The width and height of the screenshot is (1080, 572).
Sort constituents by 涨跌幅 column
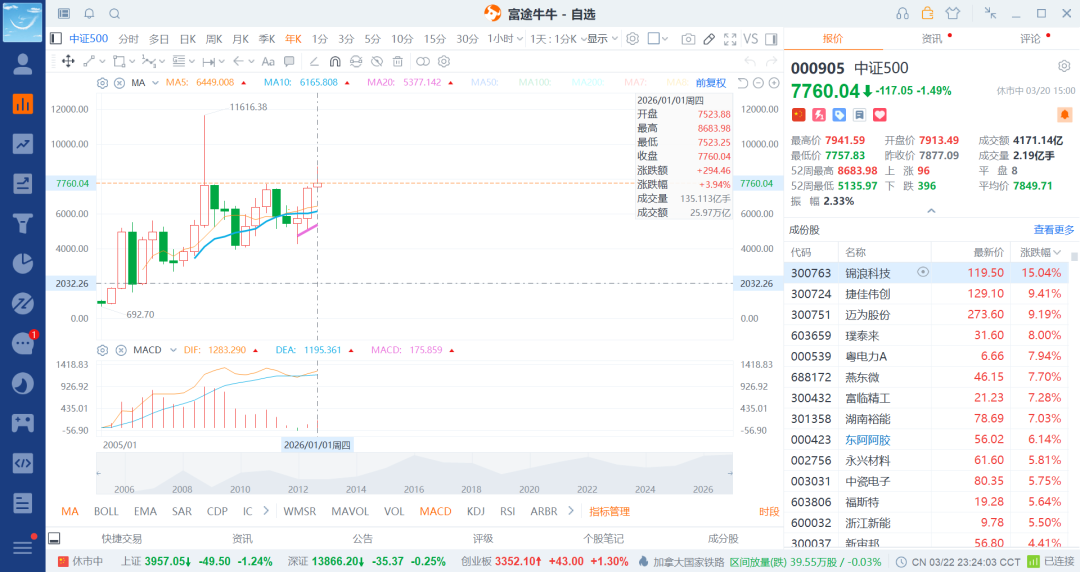[1040, 252]
